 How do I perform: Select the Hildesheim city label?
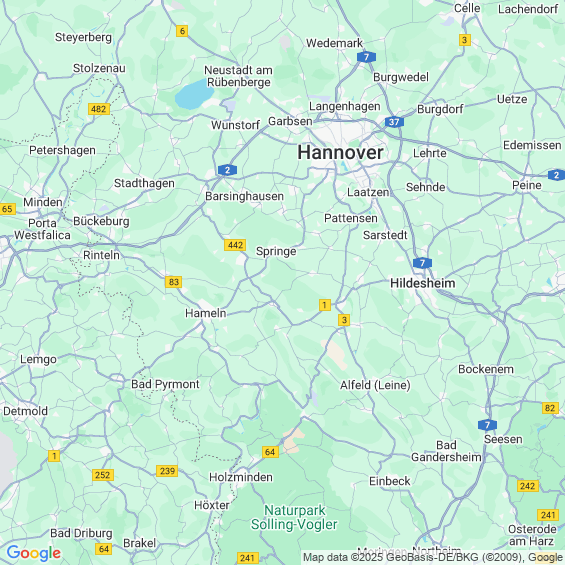click(423, 283)
